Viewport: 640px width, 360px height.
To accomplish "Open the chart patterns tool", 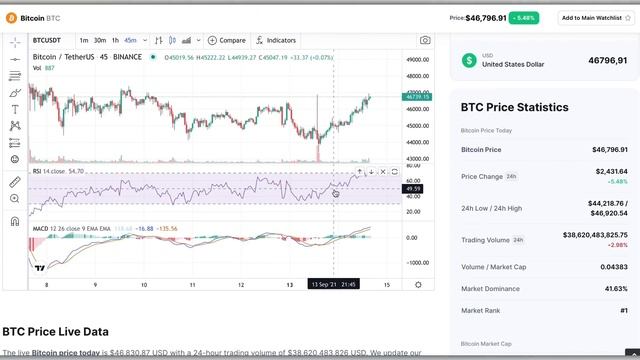I will tap(15, 126).
